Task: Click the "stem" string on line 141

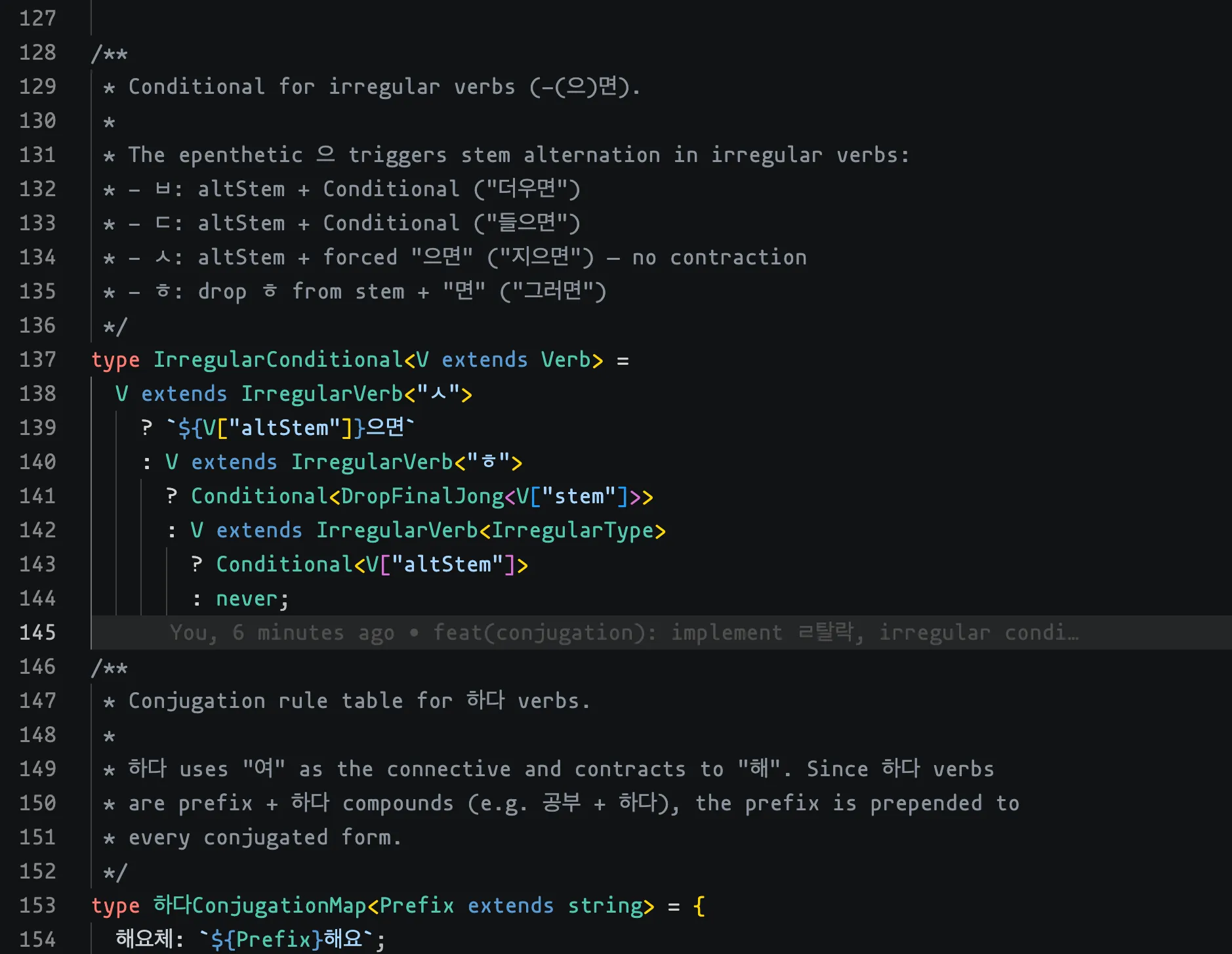Action: point(579,496)
